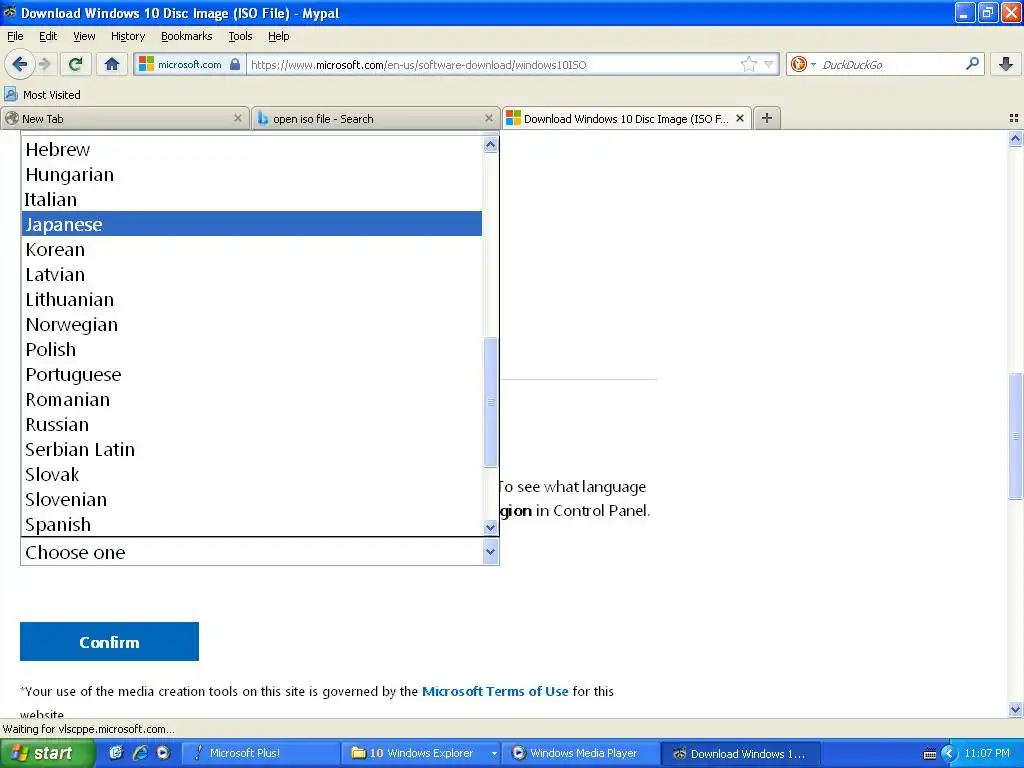1024x768 pixels.
Task: Click the Confirm button
Action: (x=109, y=641)
